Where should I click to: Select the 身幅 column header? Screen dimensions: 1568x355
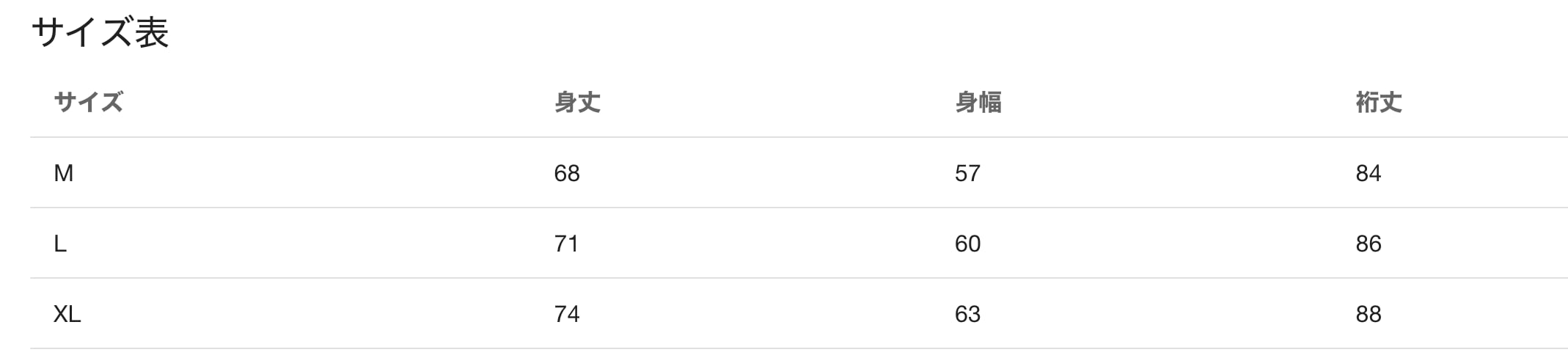tap(978, 102)
